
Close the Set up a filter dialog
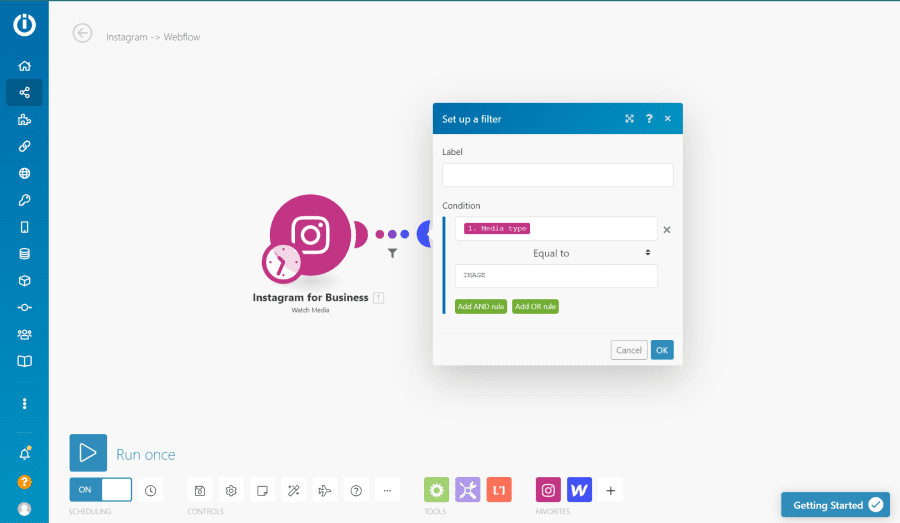click(668, 118)
